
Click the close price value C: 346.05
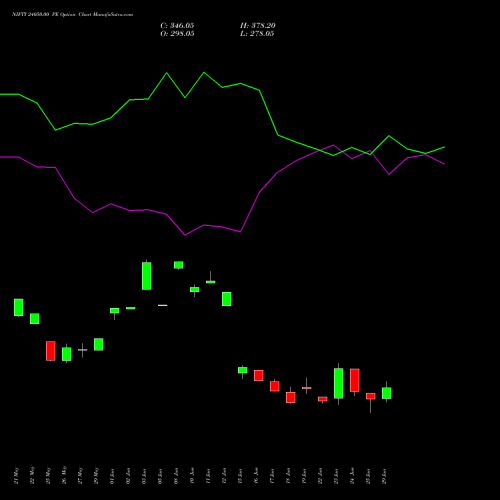[x=177, y=26]
